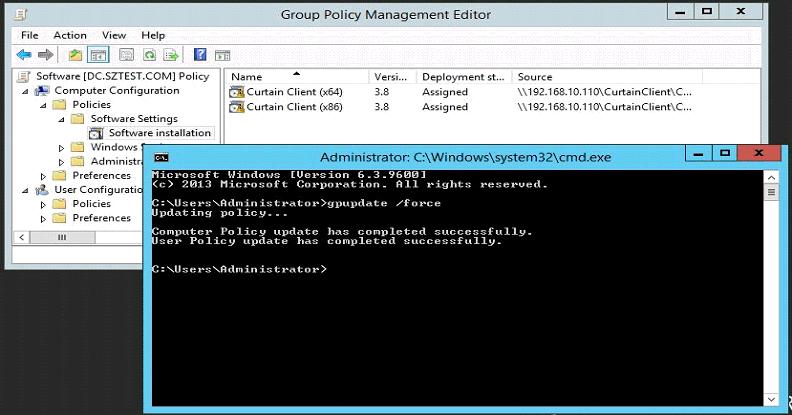Collapse the Software Settings node

pos(59,118)
